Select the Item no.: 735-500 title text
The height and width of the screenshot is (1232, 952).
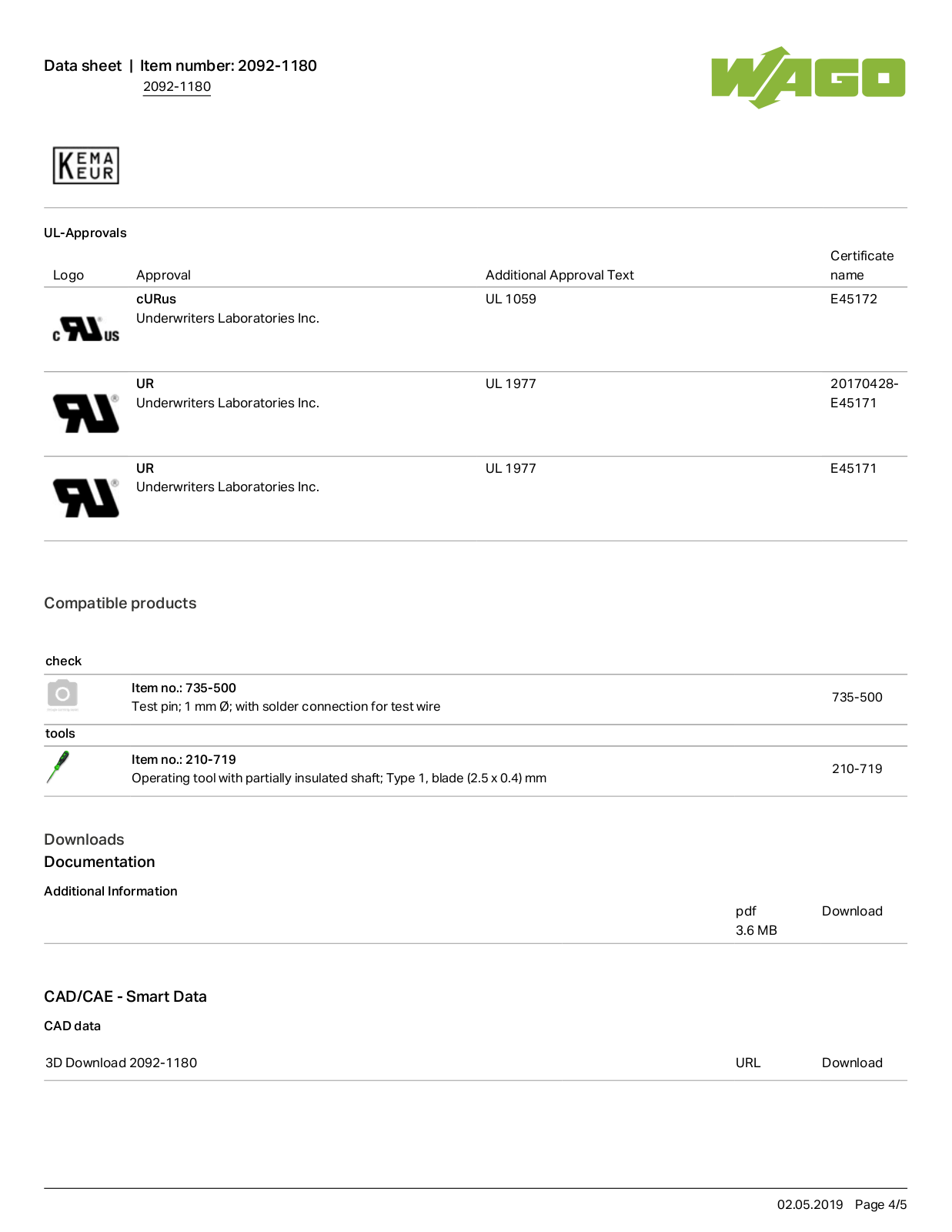[x=184, y=688]
